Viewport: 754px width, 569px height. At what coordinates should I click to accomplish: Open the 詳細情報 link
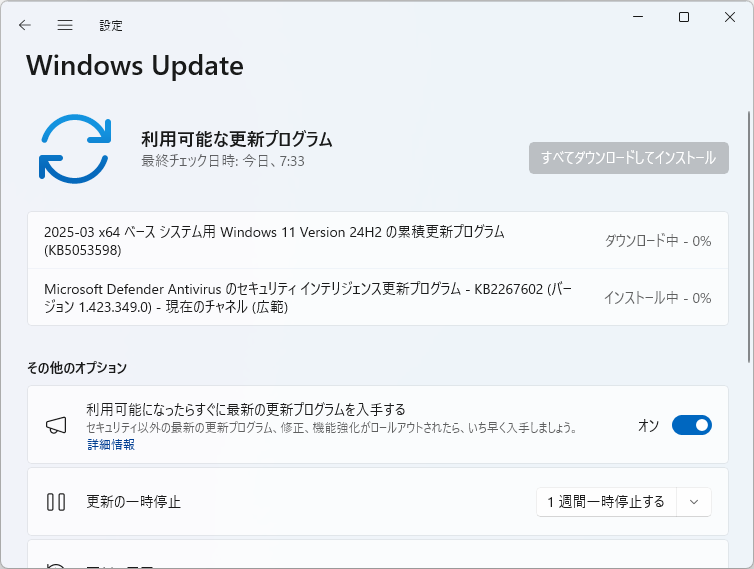[111, 444]
